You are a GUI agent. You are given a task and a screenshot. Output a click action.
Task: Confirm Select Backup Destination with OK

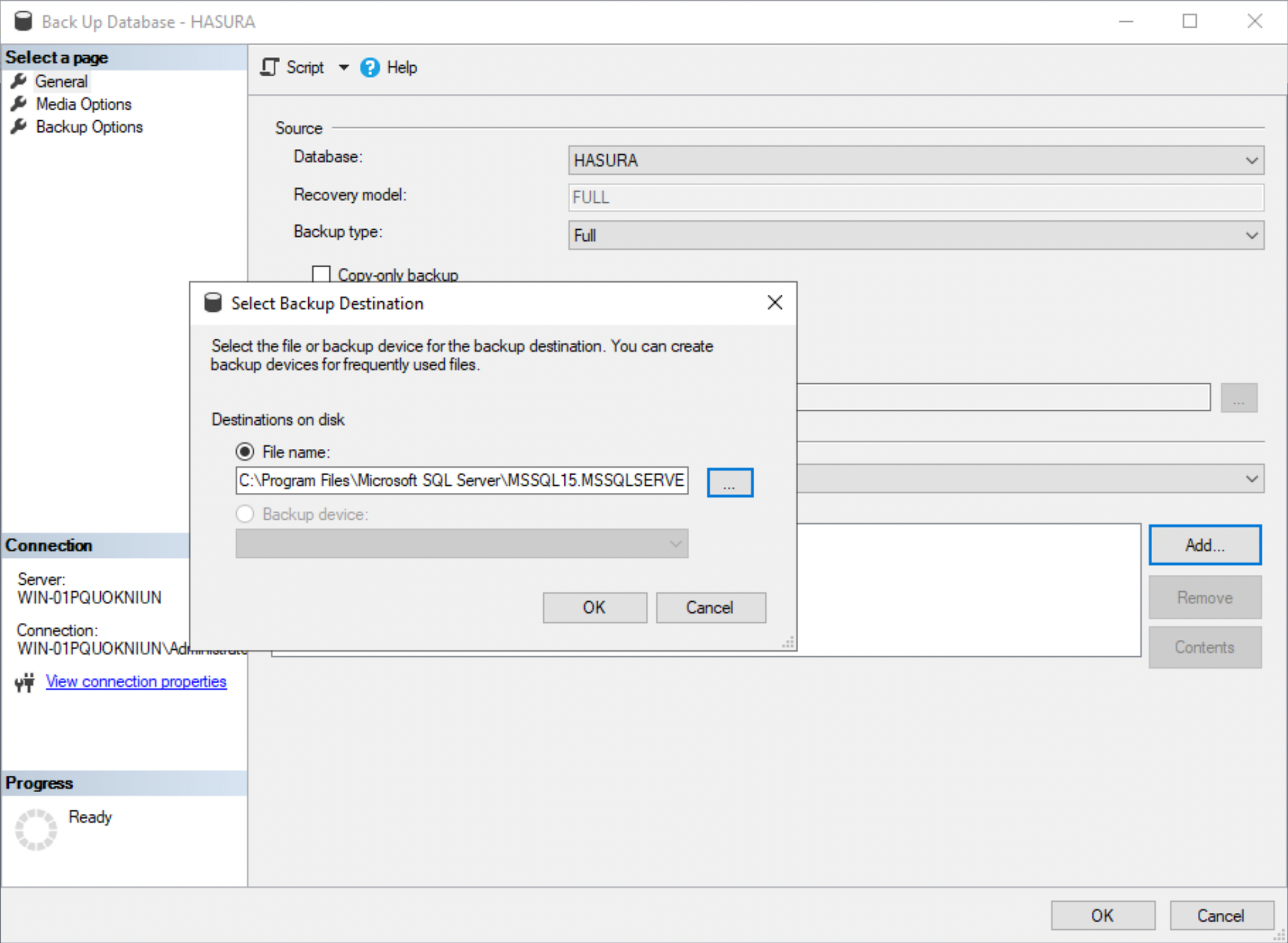(x=595, y=607)
